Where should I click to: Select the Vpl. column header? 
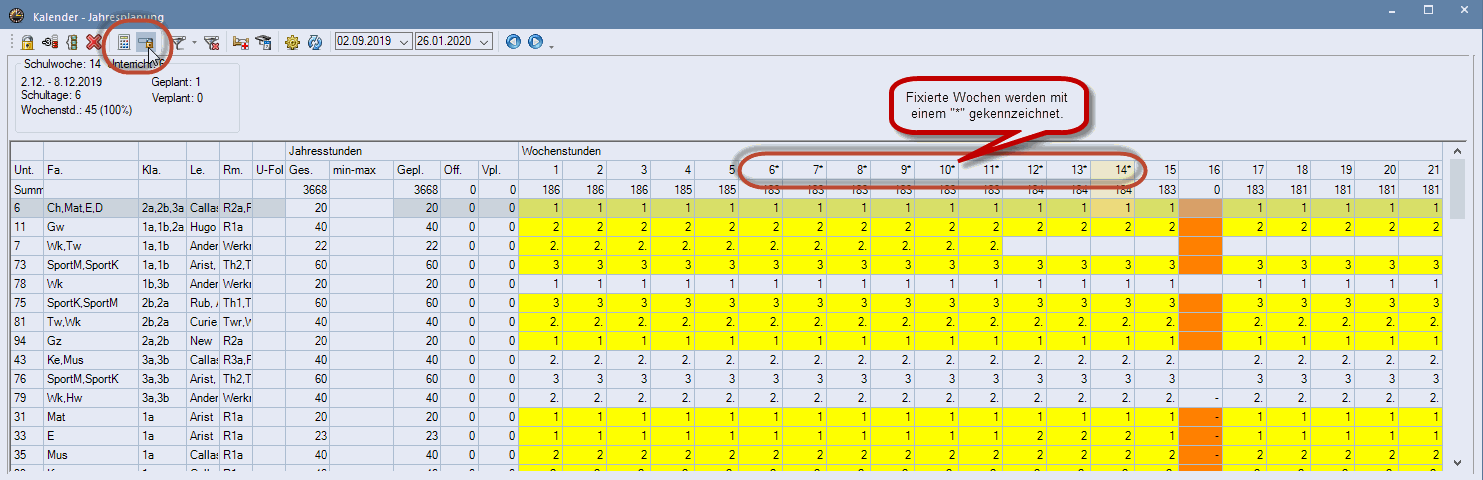click(x=497, y=169)
